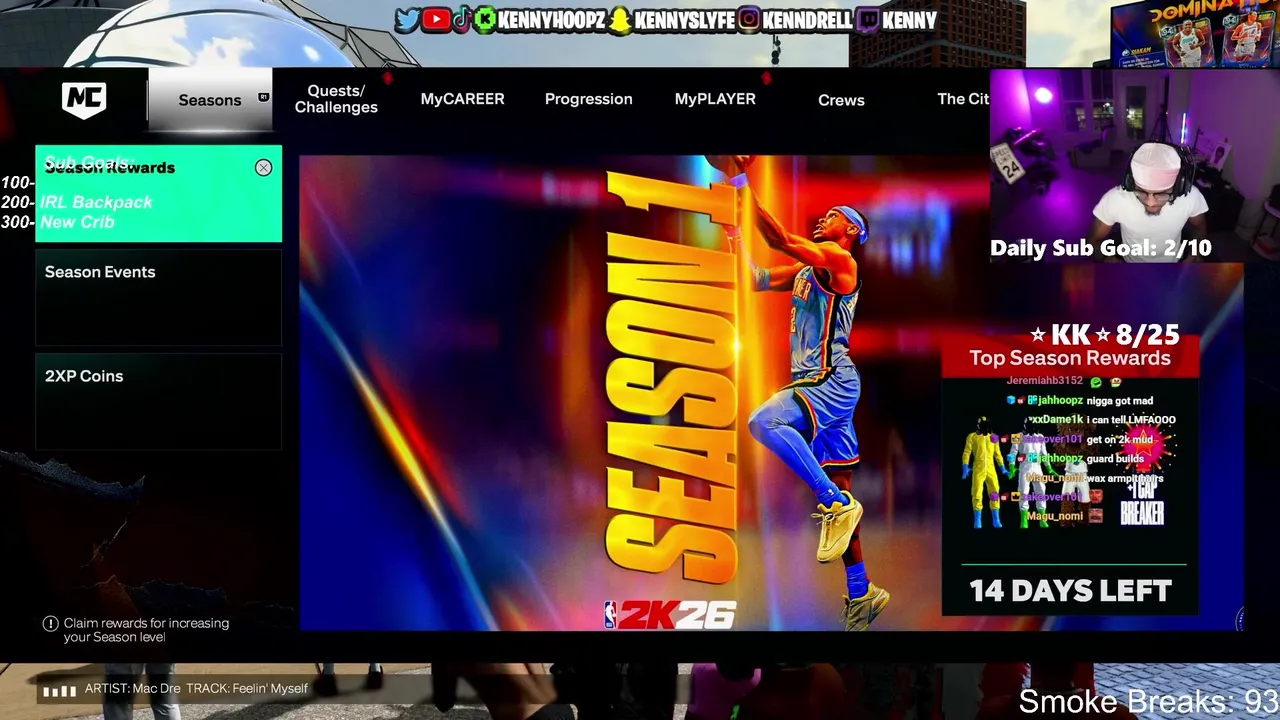Click the KK 8/25 overlay text

pos(1105,335)
